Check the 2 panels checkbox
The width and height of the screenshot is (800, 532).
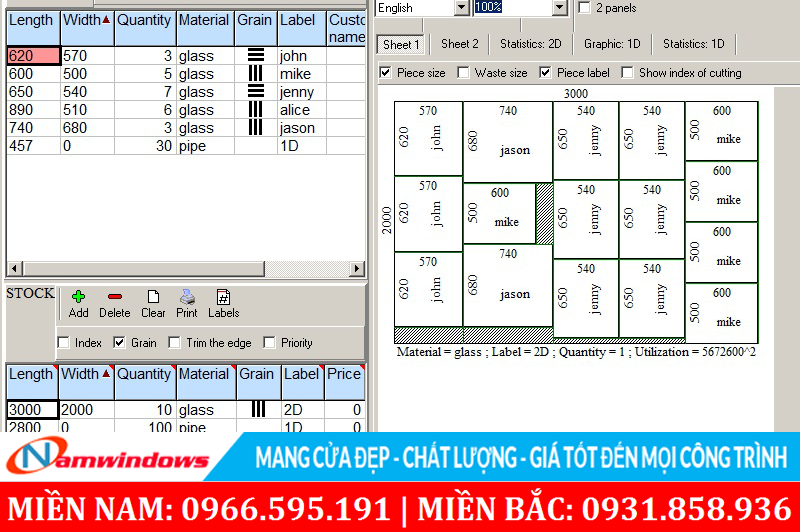pos(584,8)
